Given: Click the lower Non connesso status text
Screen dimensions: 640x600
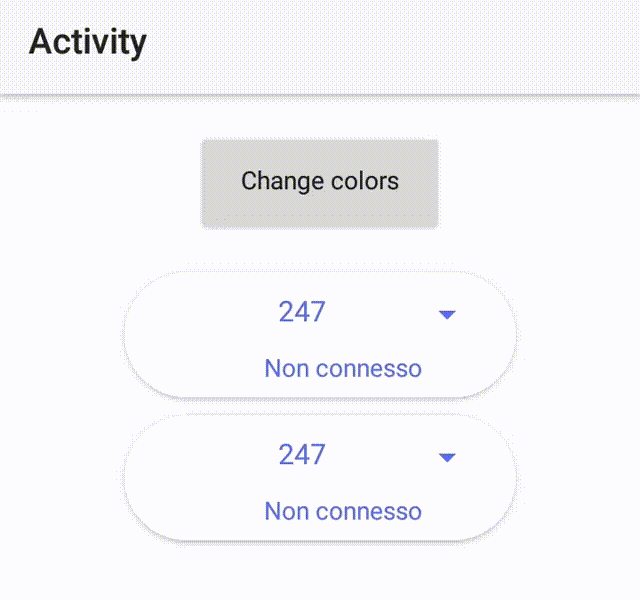Looking at the screenshot, I should pos(343,511).
